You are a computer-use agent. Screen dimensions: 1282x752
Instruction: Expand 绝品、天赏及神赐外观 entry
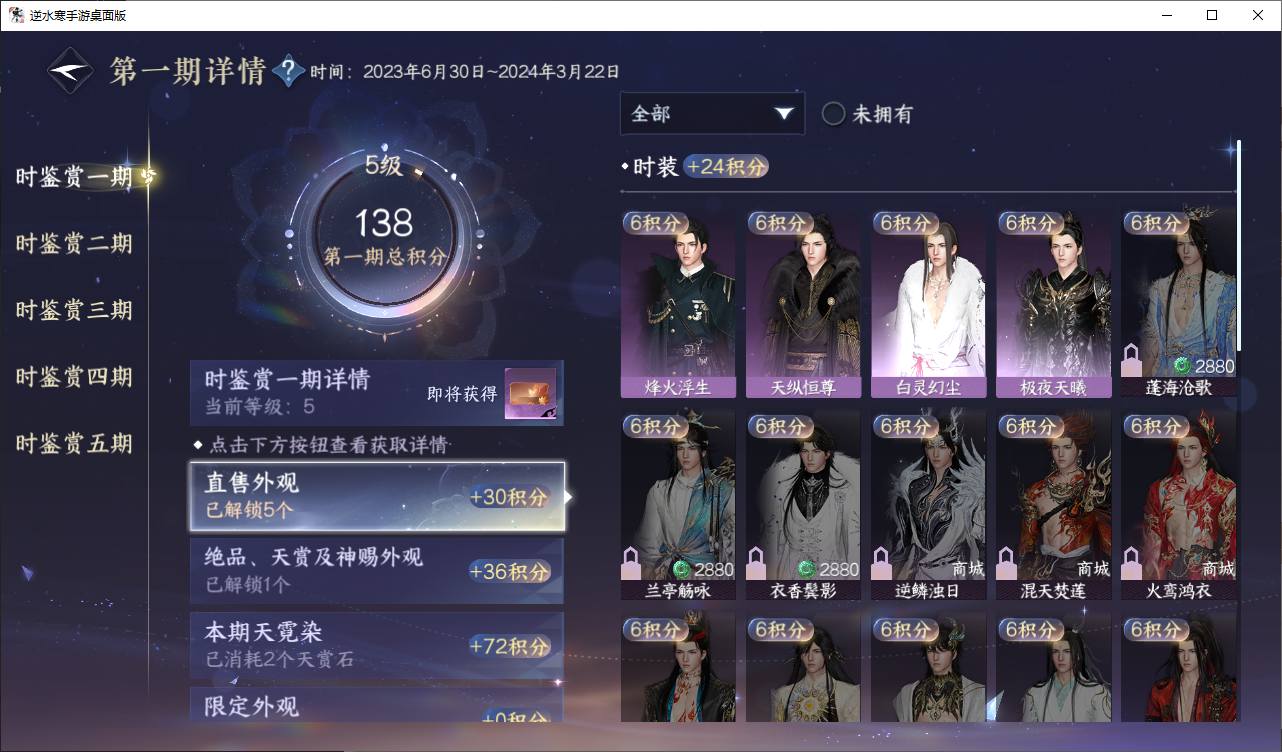coord(377,571)
